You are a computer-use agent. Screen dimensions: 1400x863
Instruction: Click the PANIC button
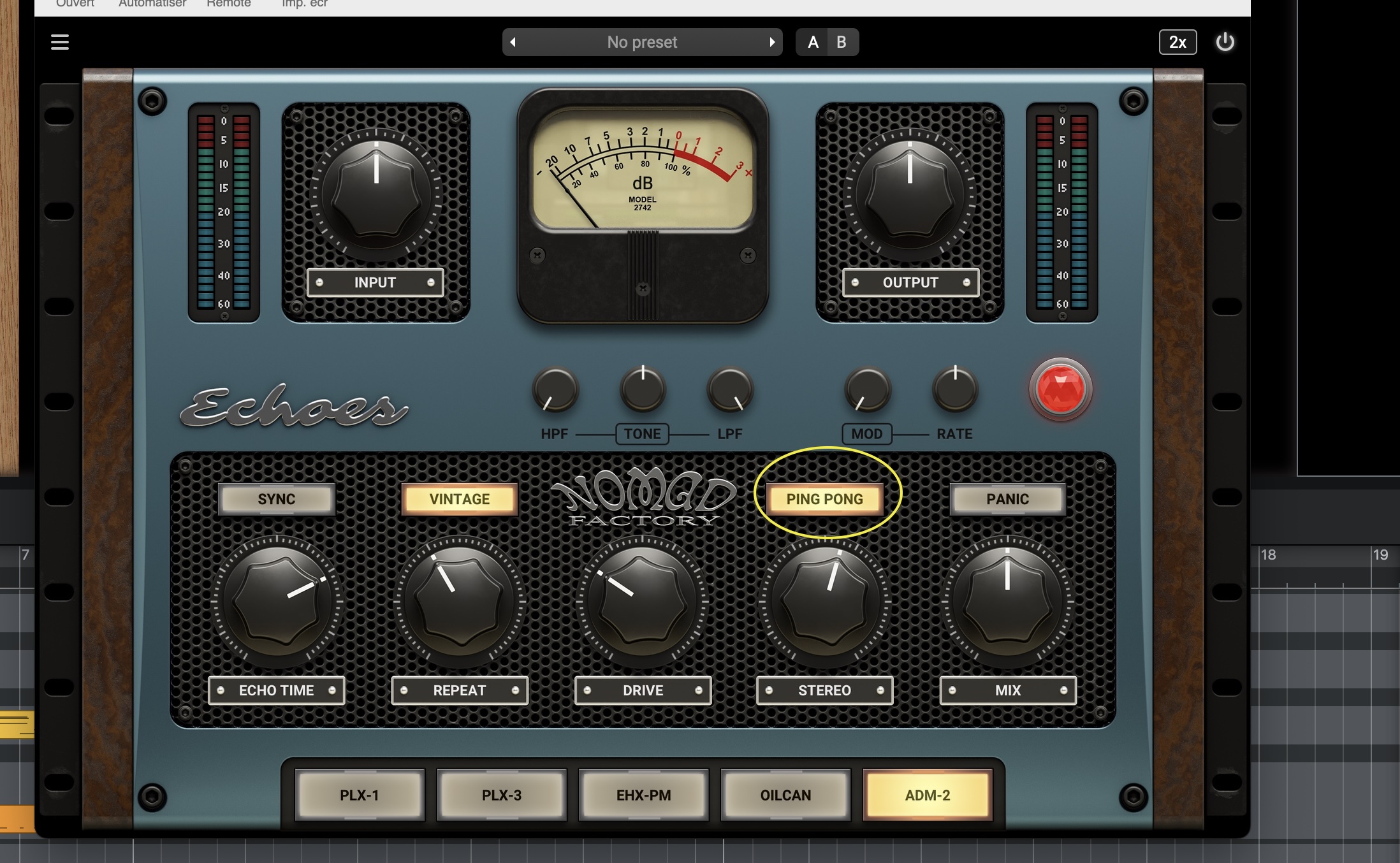[1007, 499]
